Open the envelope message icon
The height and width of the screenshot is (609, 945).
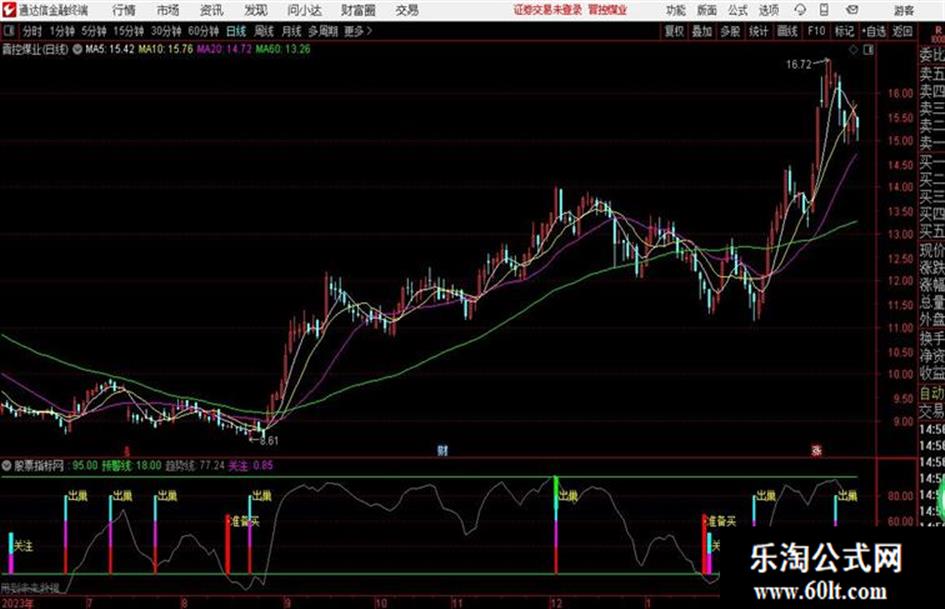coord(852,10)
